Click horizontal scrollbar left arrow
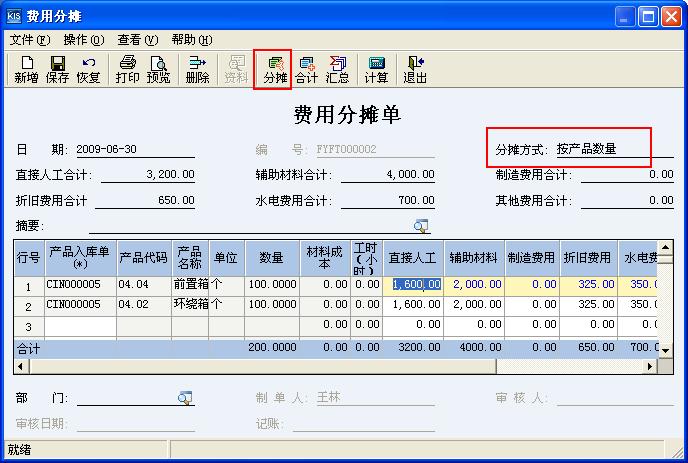 21,366
